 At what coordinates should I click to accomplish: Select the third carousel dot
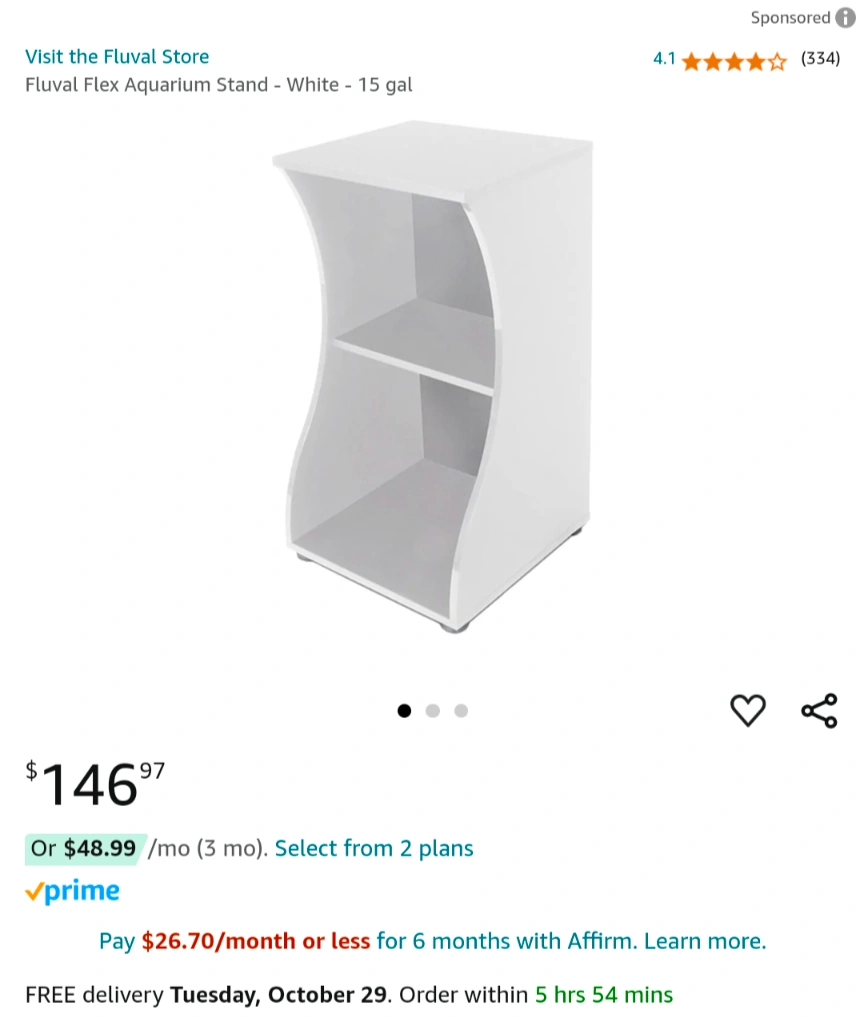(461, 711)
